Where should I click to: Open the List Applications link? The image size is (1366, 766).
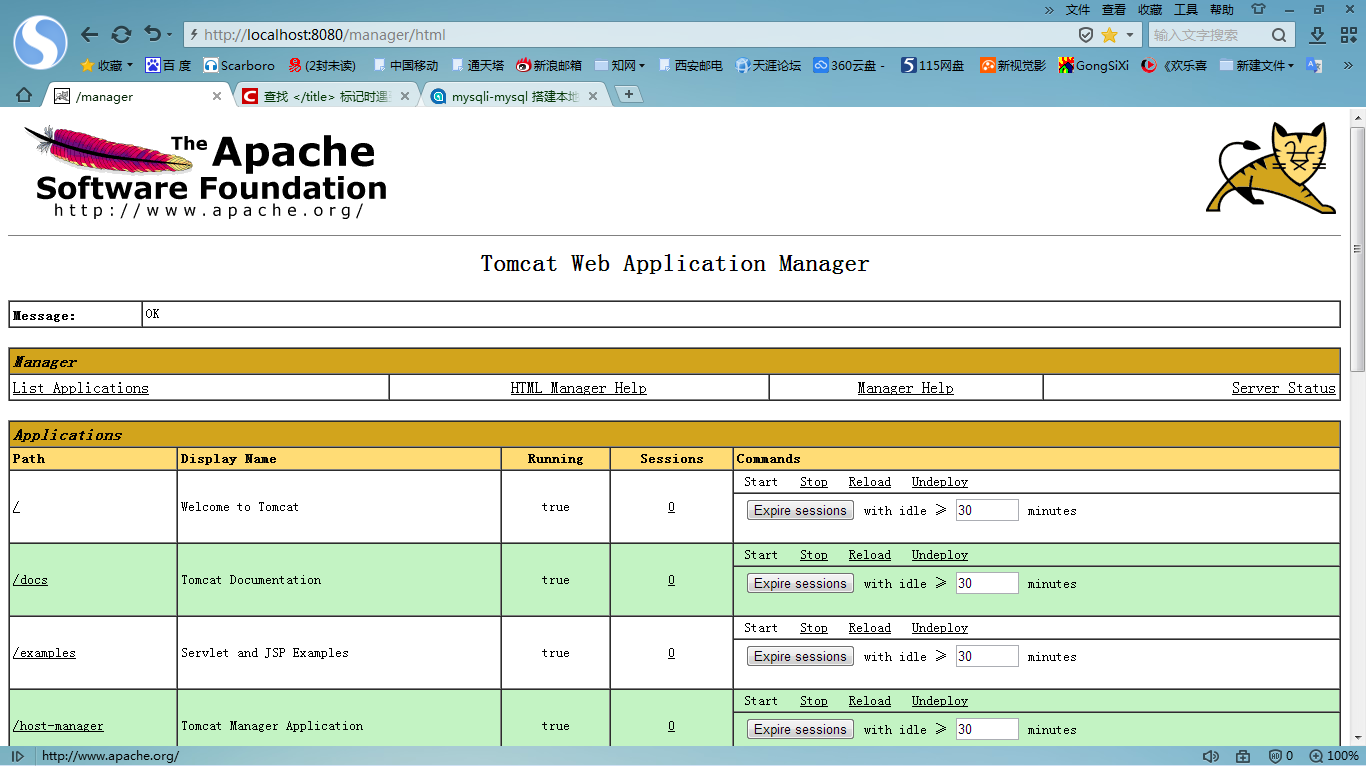tap(81, 388)
